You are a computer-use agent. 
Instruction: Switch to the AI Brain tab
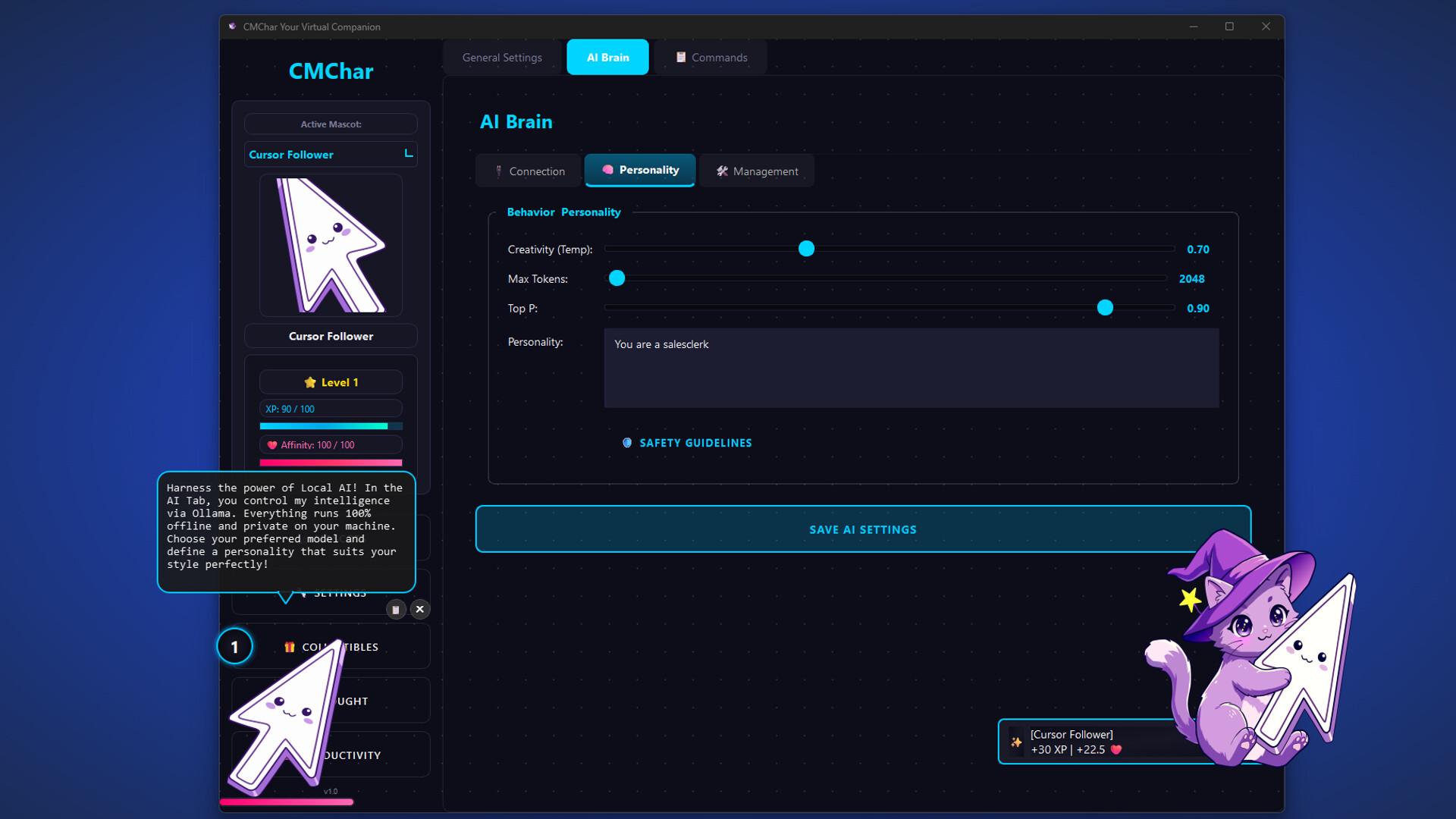pos(607,57)
